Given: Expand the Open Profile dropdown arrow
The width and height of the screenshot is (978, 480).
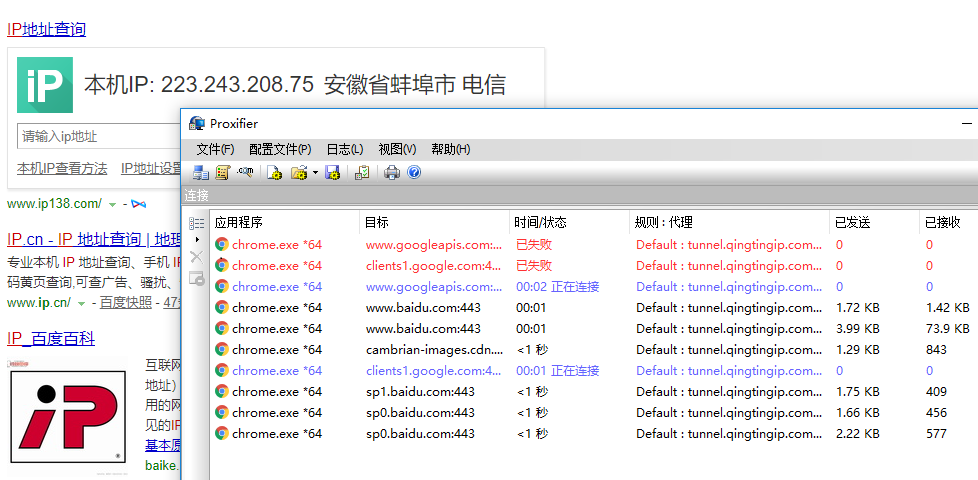Looking at the screenshot, I should click(316, 173).
